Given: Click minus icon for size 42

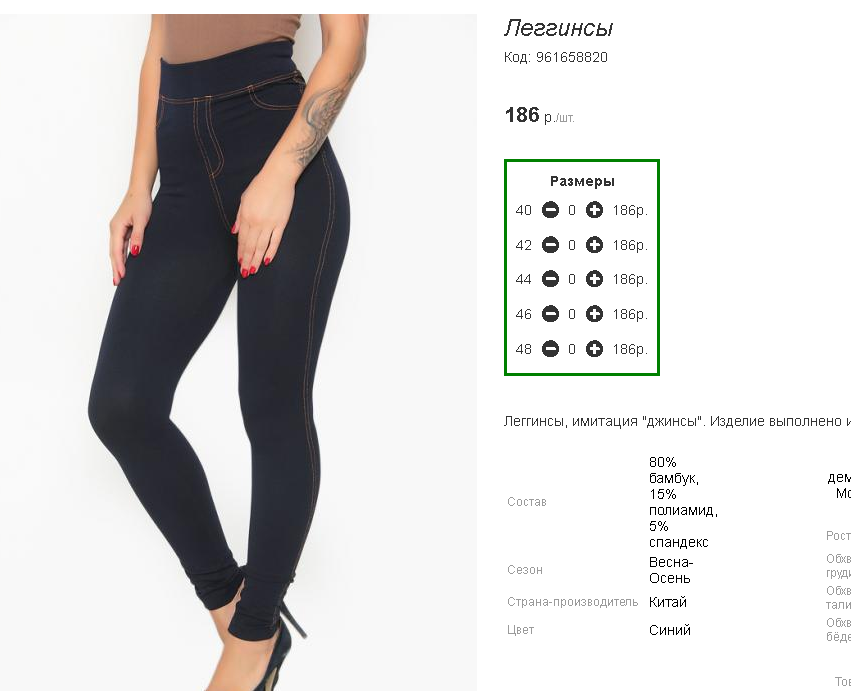Looking at the screenshot, I should 550,245.
